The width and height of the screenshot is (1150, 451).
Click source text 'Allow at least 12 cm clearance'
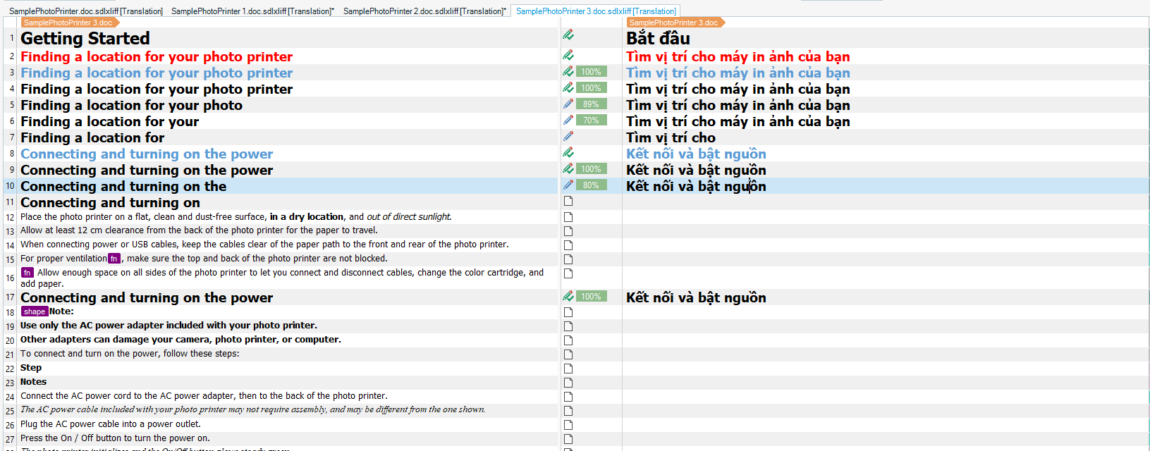(x=81, y=230)
